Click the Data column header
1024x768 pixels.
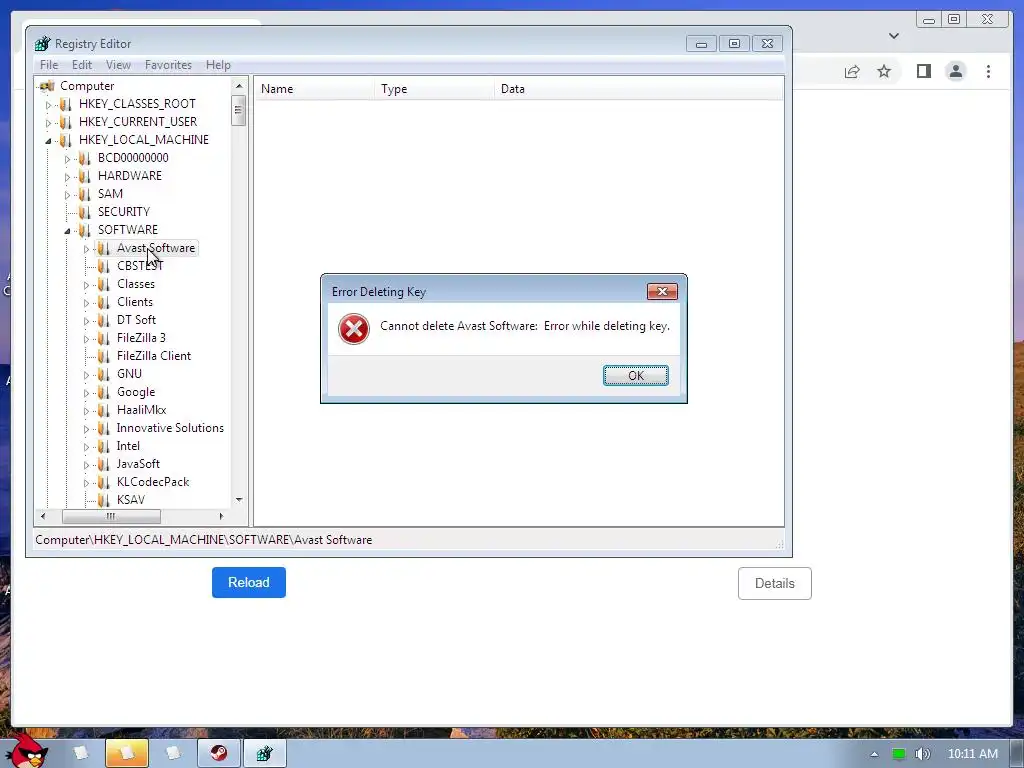pos(639,89)
